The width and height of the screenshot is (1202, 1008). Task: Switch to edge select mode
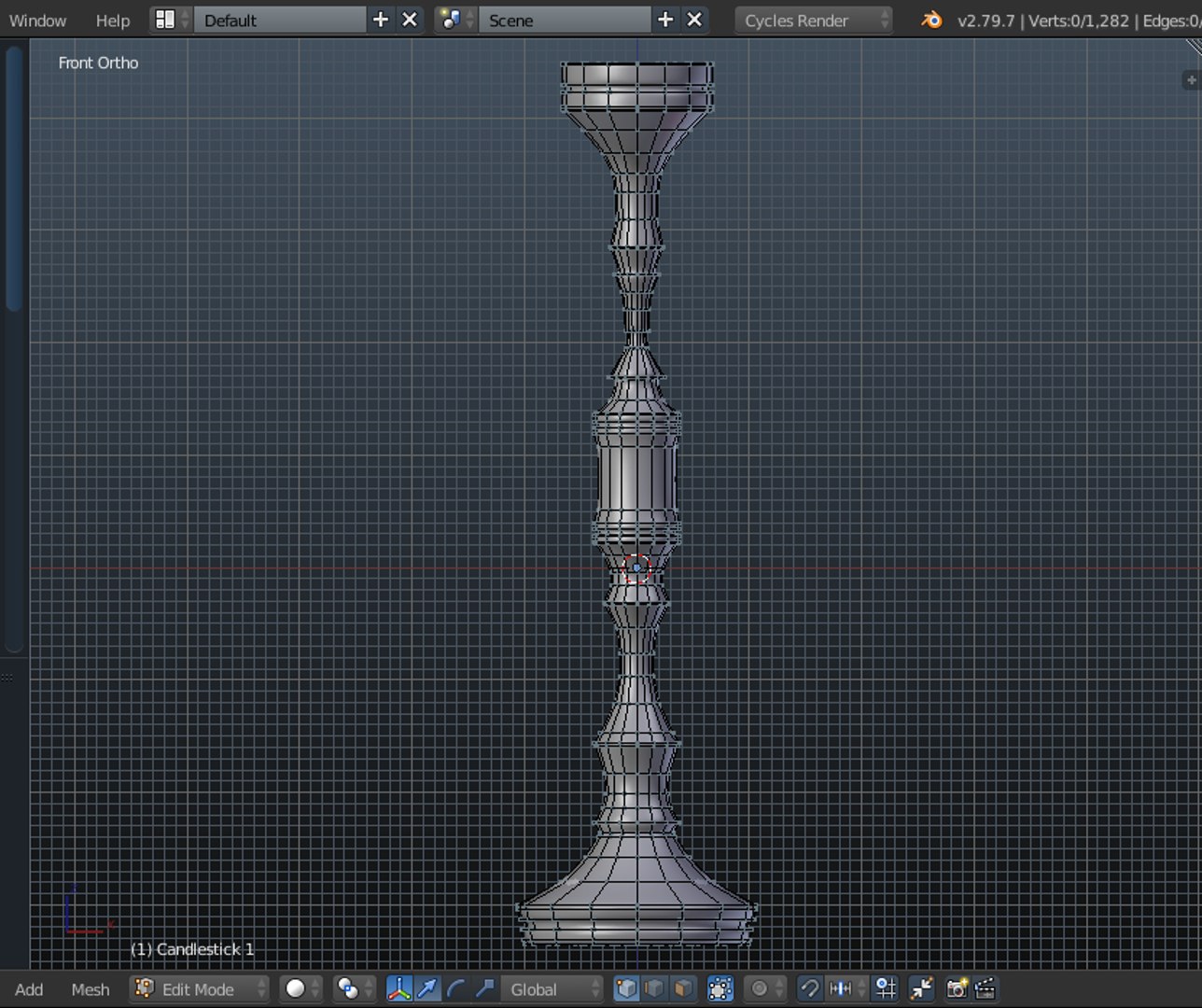[x=655, y=988]
